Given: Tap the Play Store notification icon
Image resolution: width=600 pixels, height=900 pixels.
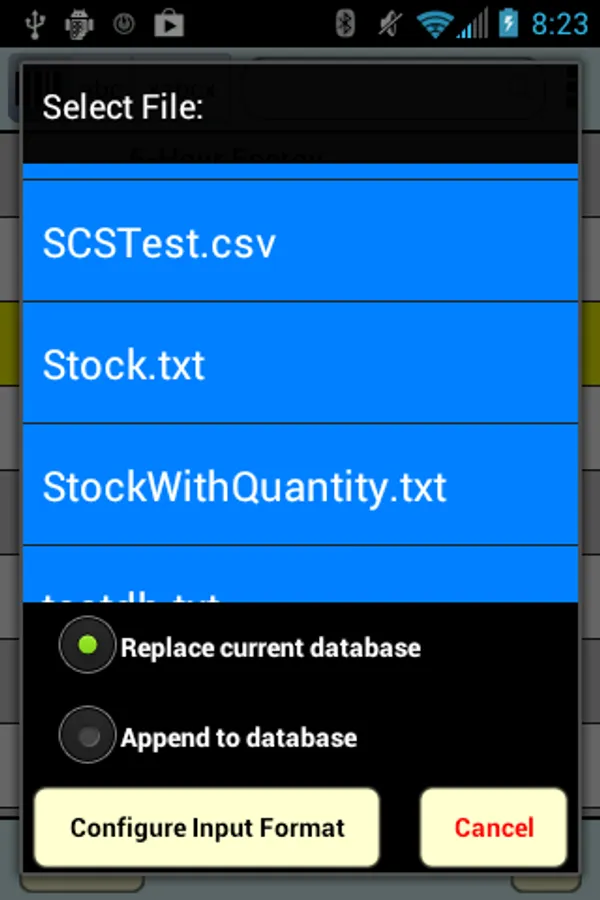Looking at the screenshot, I should pos(169,22).
